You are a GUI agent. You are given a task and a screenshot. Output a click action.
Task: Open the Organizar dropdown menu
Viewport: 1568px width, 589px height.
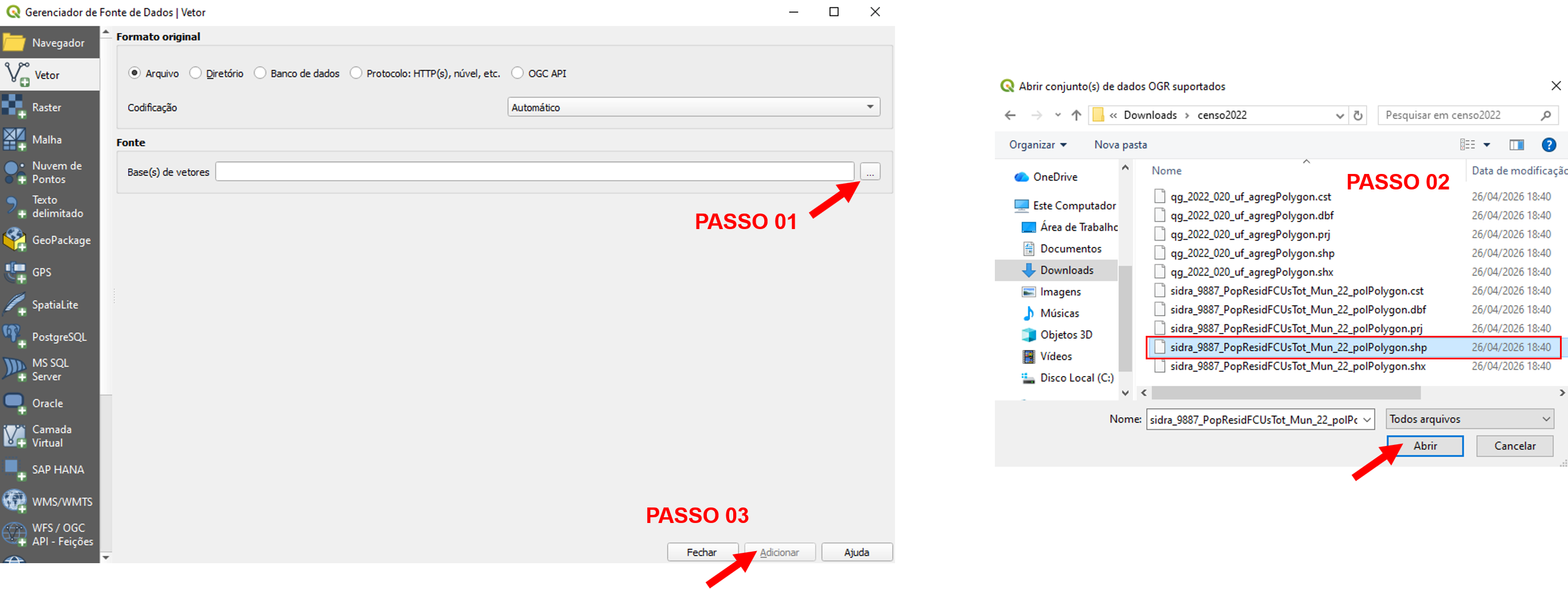click(1037, 145)
